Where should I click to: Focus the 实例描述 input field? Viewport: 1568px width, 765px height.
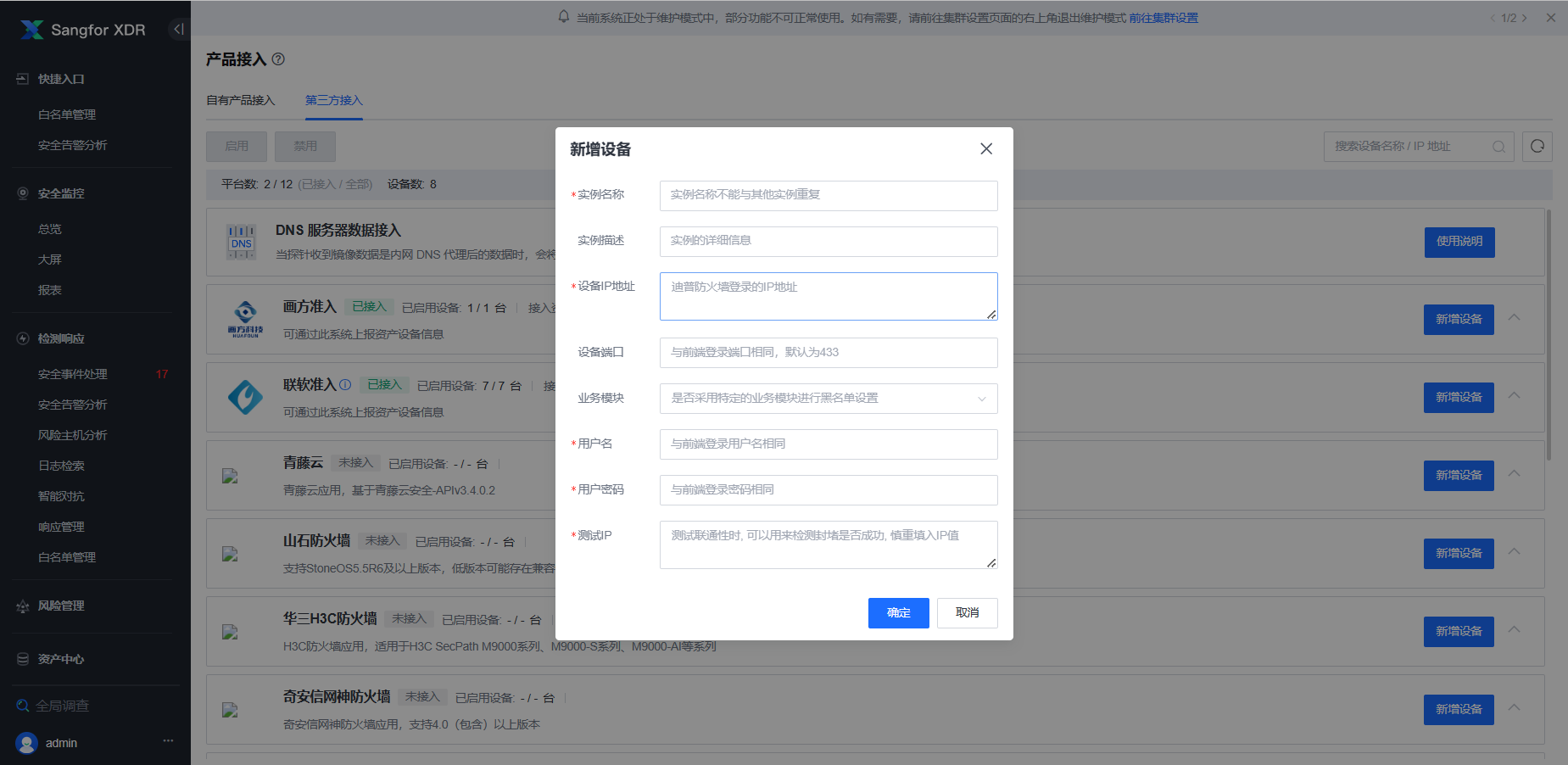[829, 242]
